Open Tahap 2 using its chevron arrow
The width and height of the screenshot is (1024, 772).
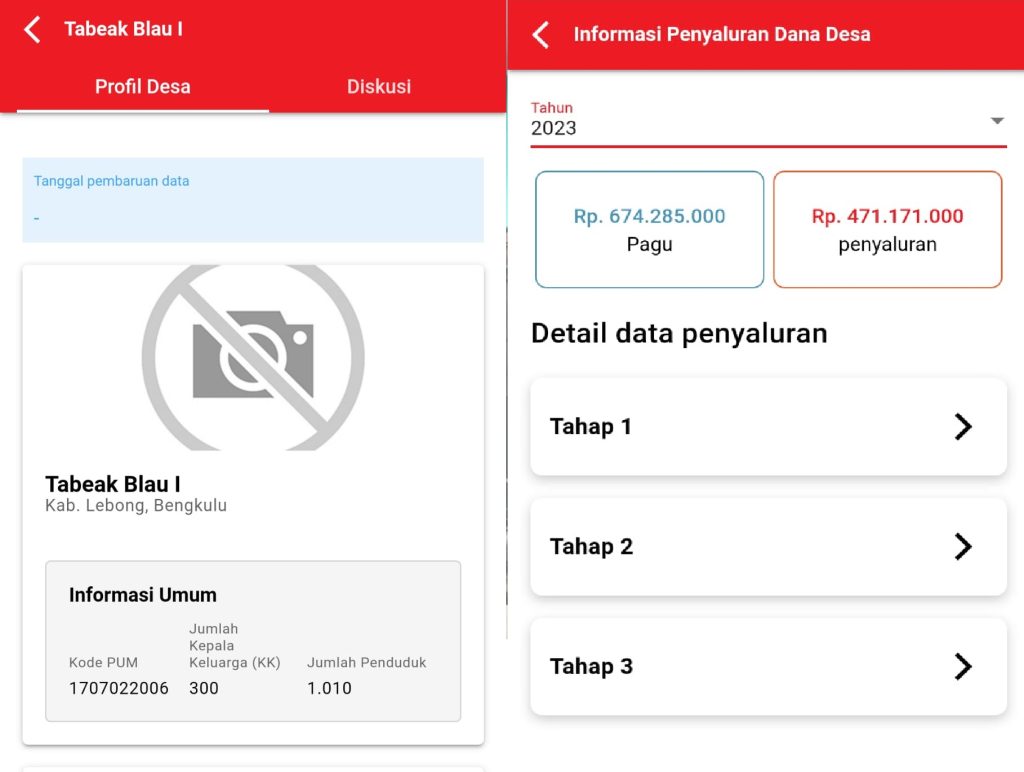coord(962,547)
